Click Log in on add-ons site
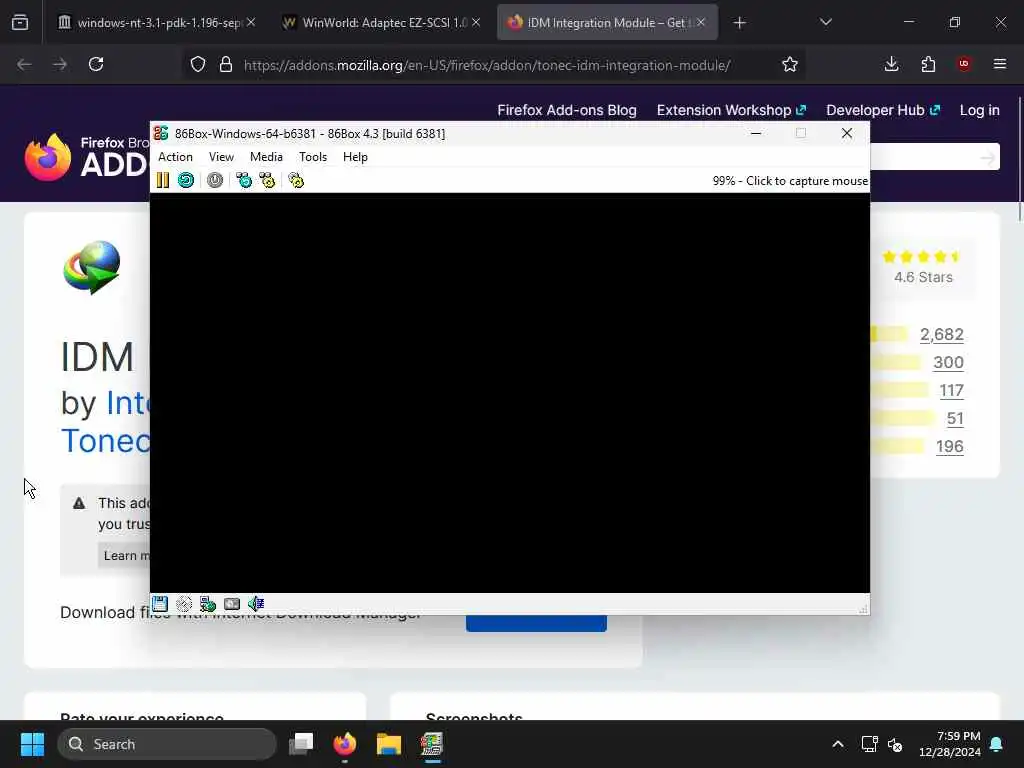 point(980,110)
